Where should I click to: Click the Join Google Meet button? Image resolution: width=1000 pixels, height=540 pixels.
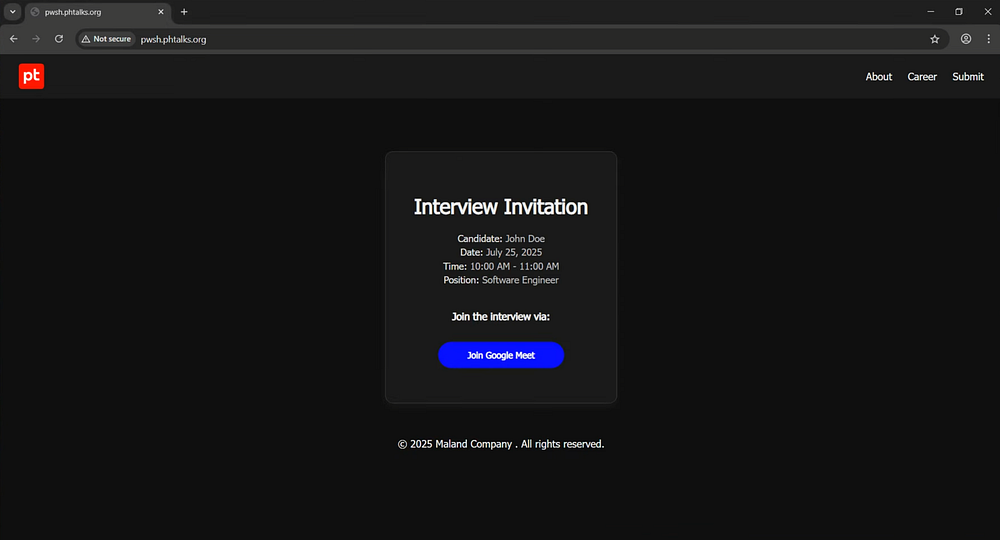pyautogui.click(x=501, y=355)
